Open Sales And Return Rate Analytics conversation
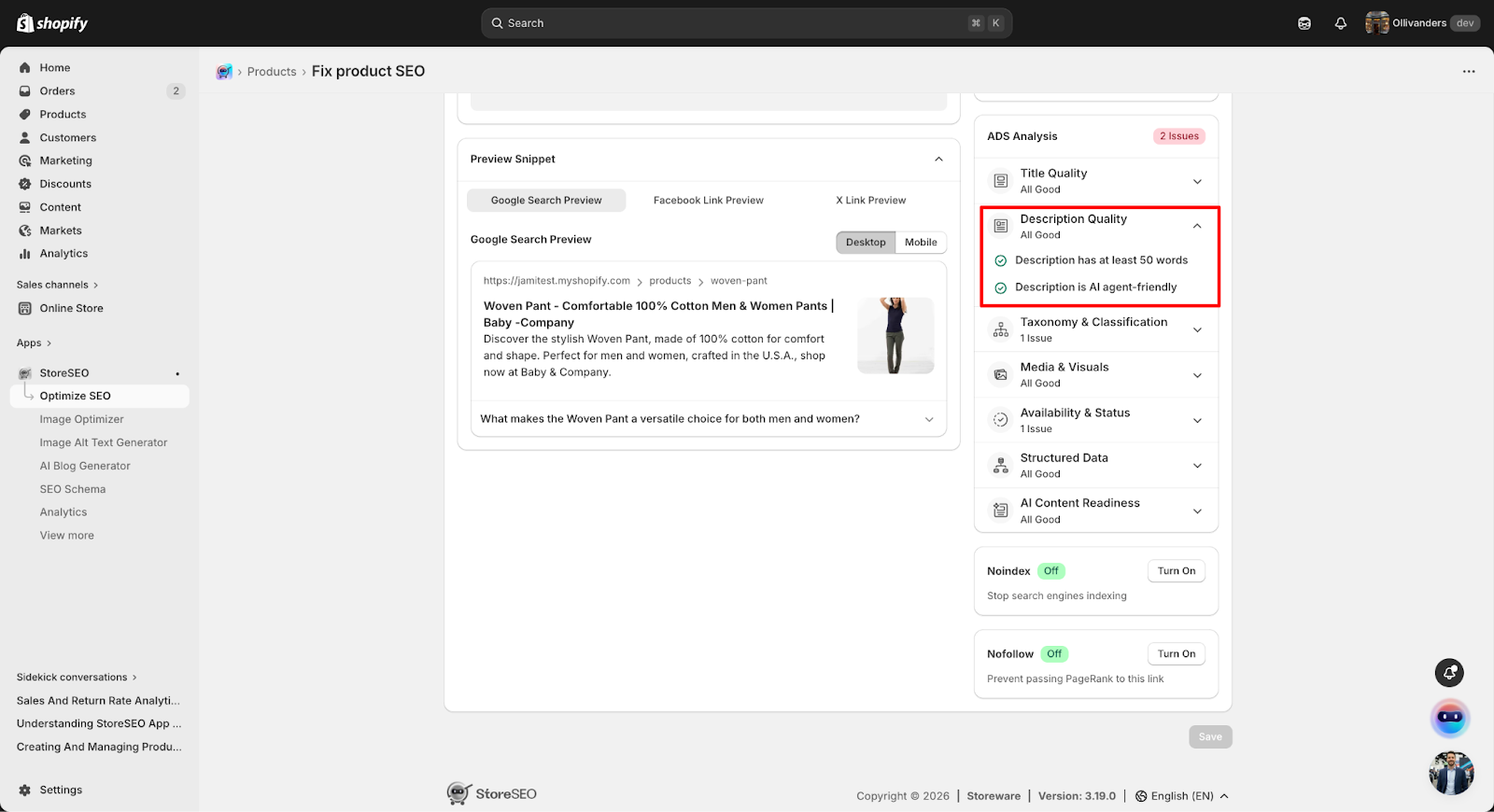The image size is (1494, 812). pos(98,701)
